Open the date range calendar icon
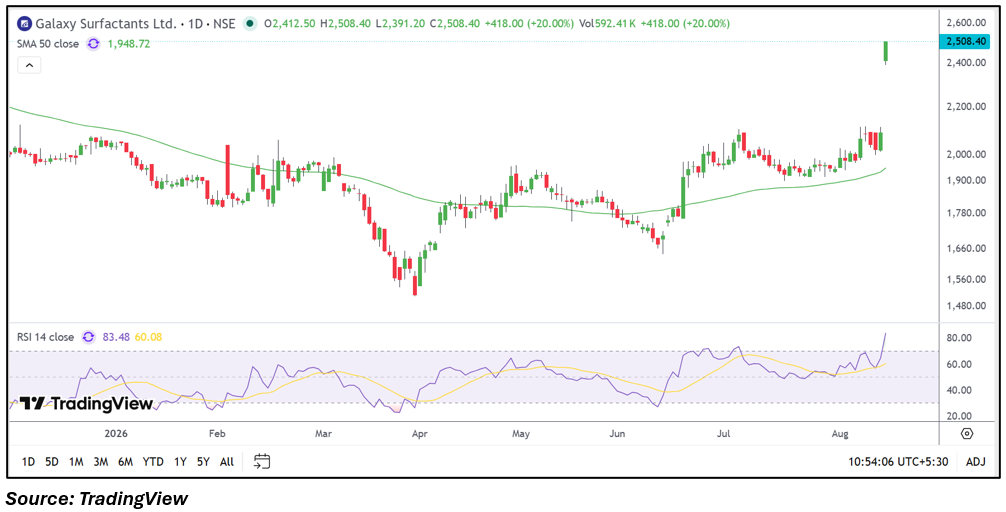The image size is (1006, 512). [x=262, y=461]
